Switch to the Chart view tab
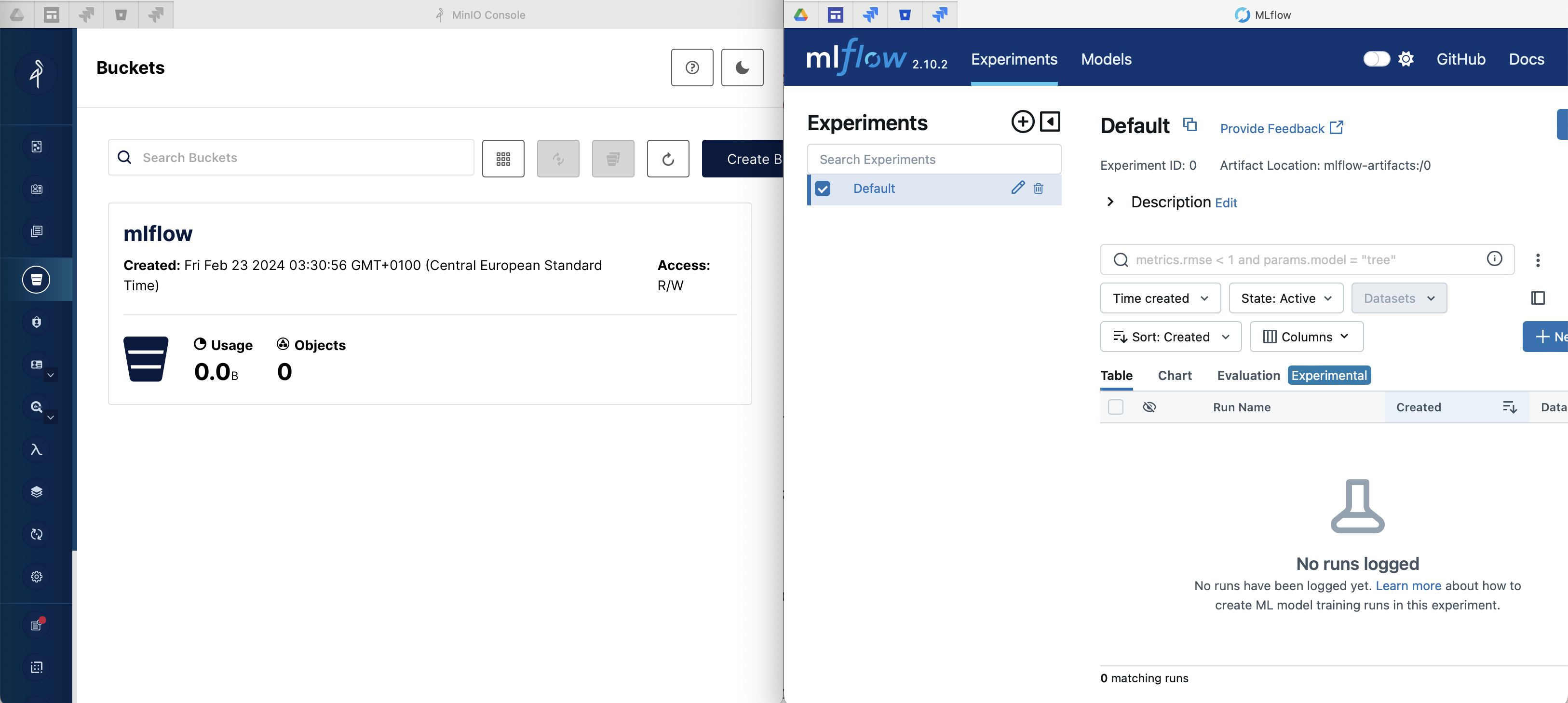1568x703 pixels. [1174, 375]
